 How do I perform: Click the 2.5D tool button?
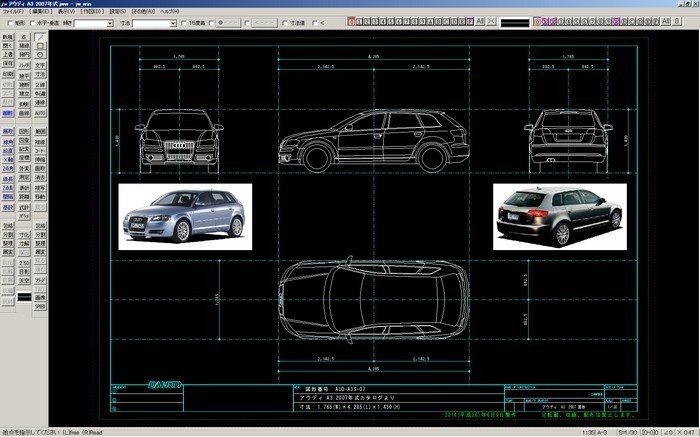click(x=24, y=263)
